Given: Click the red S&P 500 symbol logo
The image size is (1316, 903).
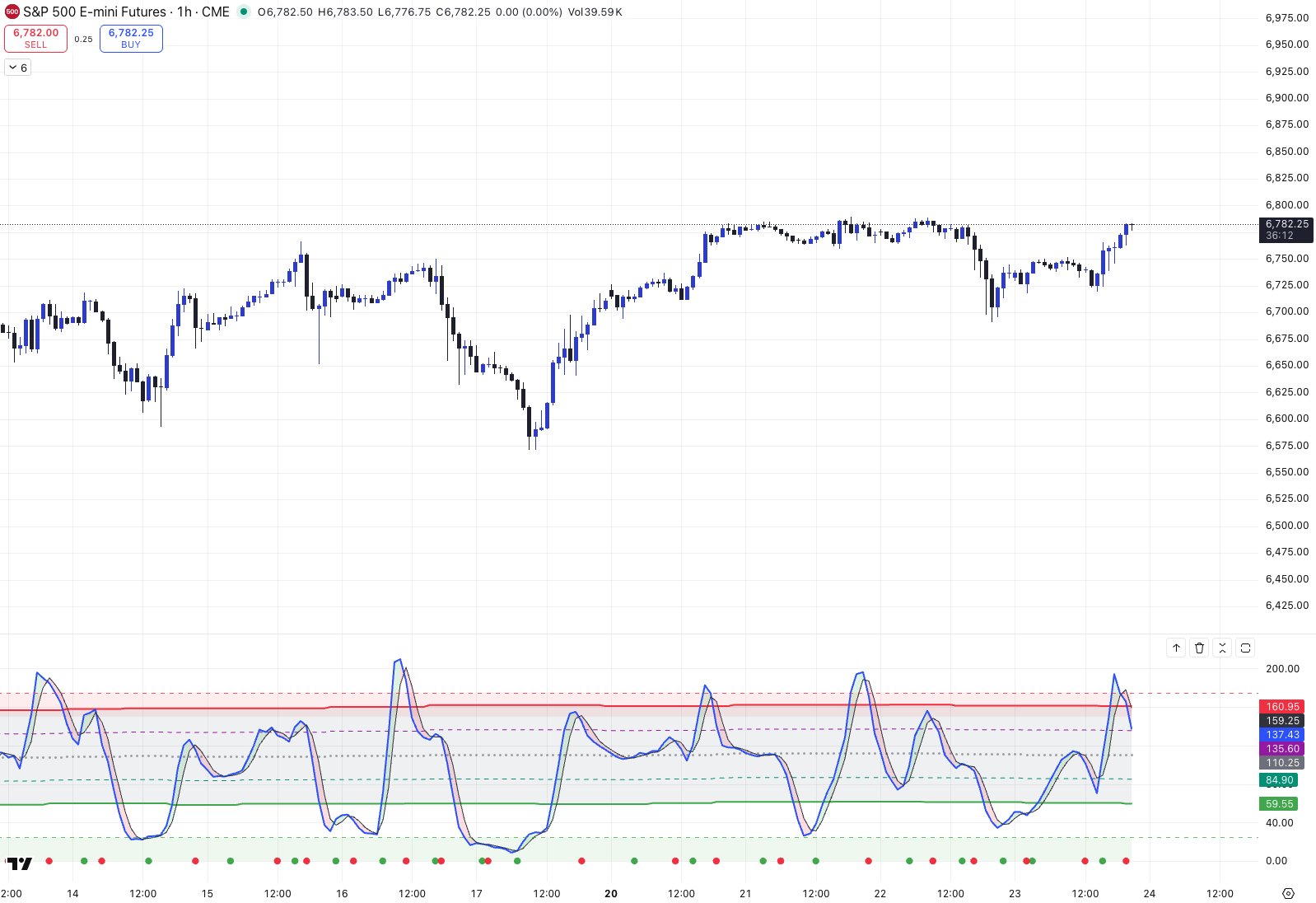Looking at the screenshot, I should coord(12,12).
